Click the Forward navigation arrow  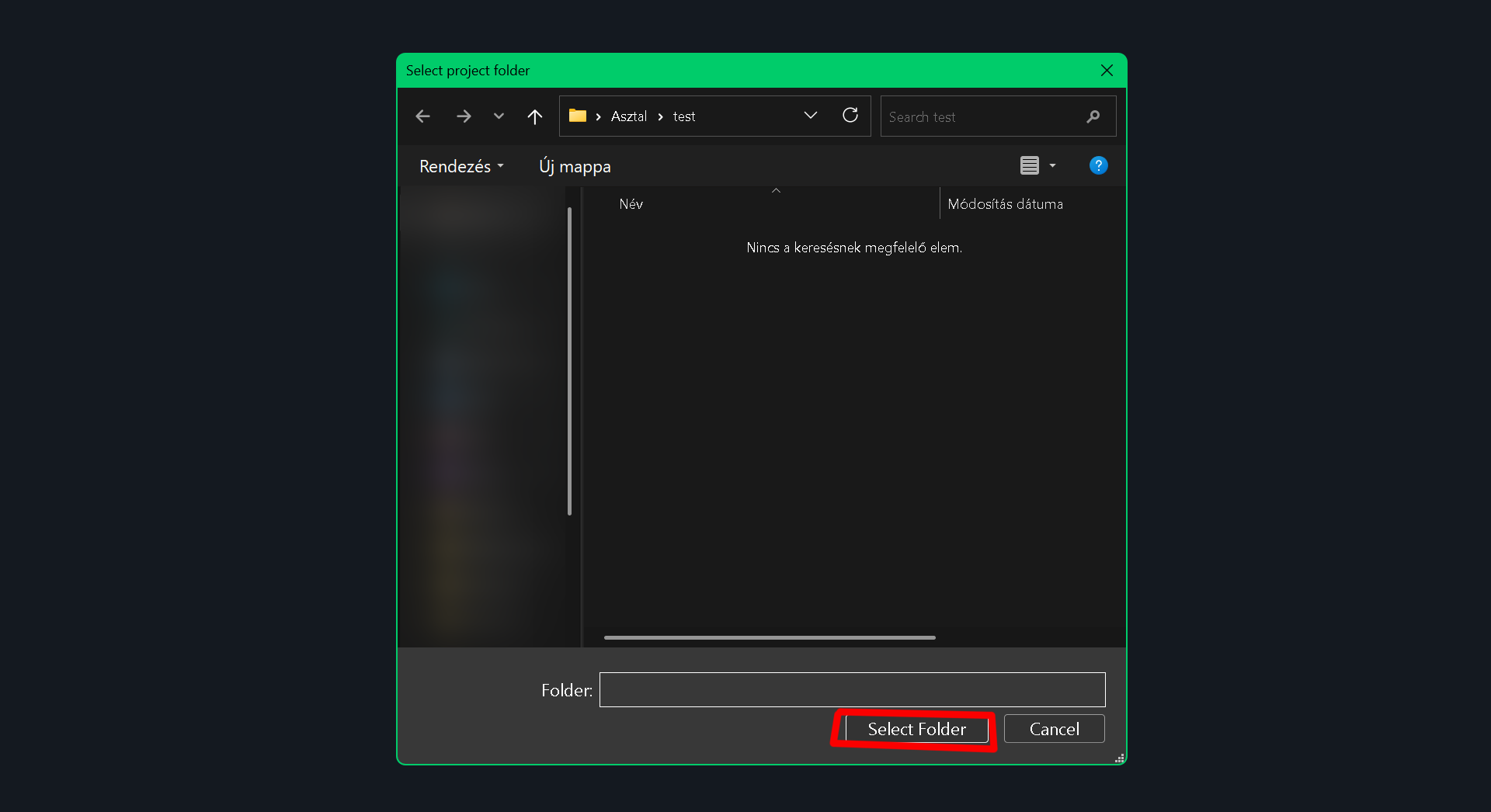pyautogui.click(x=464, y=116)
